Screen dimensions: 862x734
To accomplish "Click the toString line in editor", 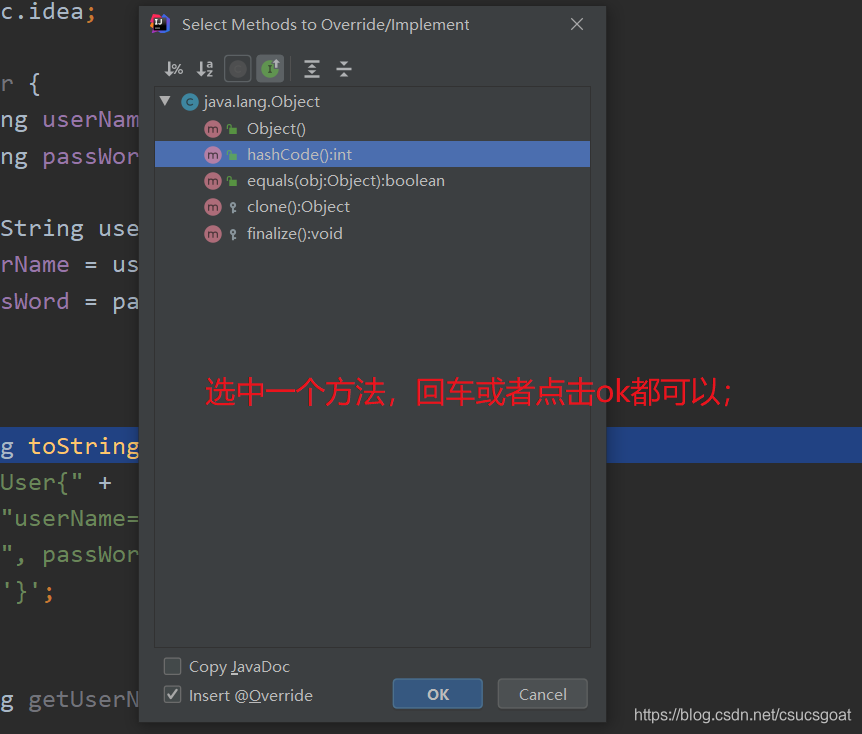I will (69, 445).
